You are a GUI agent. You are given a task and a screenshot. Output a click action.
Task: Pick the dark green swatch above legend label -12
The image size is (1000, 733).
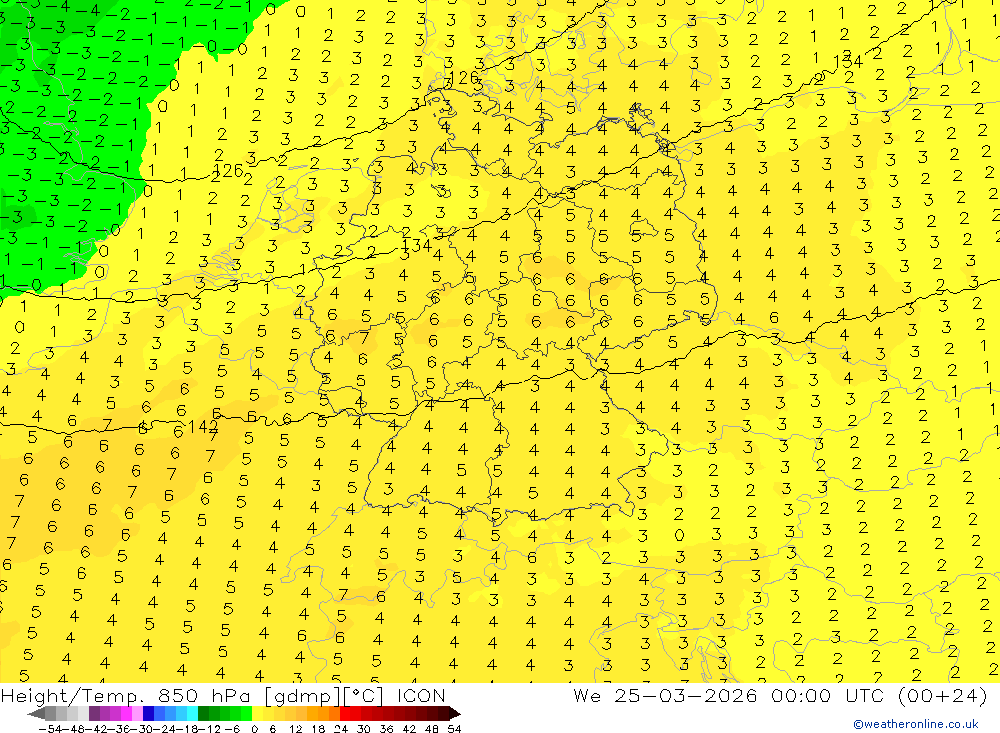click(203, 714)
